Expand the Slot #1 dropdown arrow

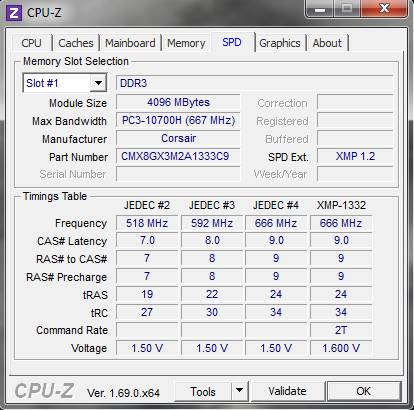point(98,83)
